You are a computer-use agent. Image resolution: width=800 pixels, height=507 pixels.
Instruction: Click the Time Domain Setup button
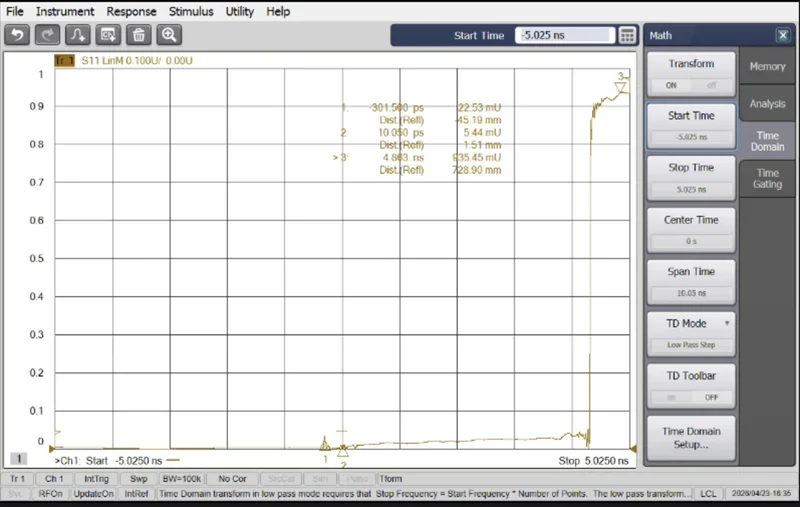pos(691,438)
